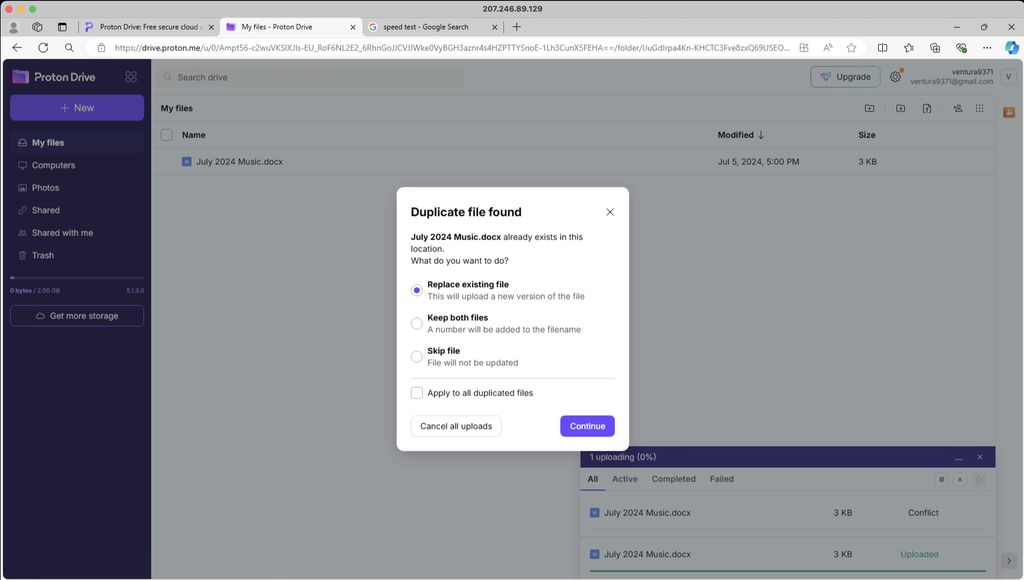Click the new folder icon in the toolbar
Image resolution: width=1024 pixels, height=580 pixels.
[869, 108]
